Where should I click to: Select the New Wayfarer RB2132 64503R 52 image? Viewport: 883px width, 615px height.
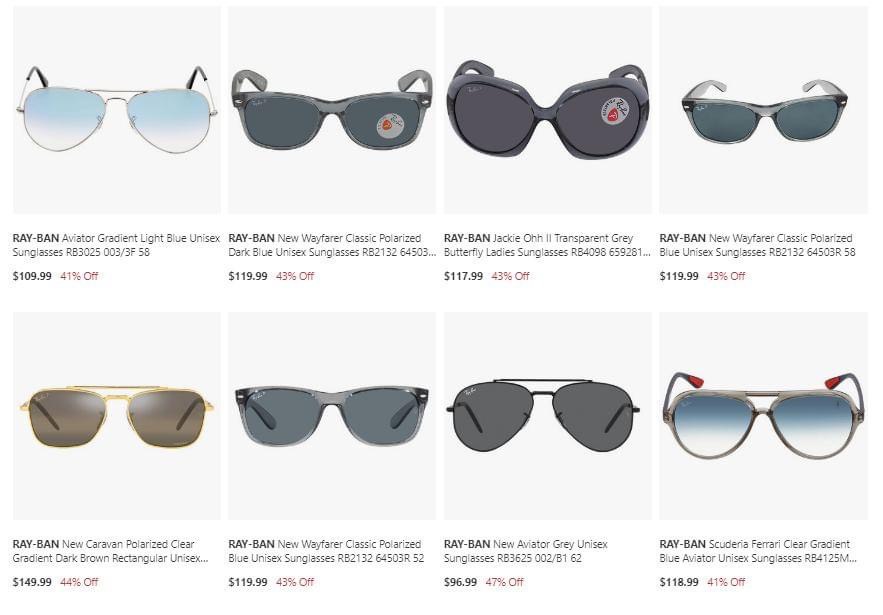click(332, 416)
